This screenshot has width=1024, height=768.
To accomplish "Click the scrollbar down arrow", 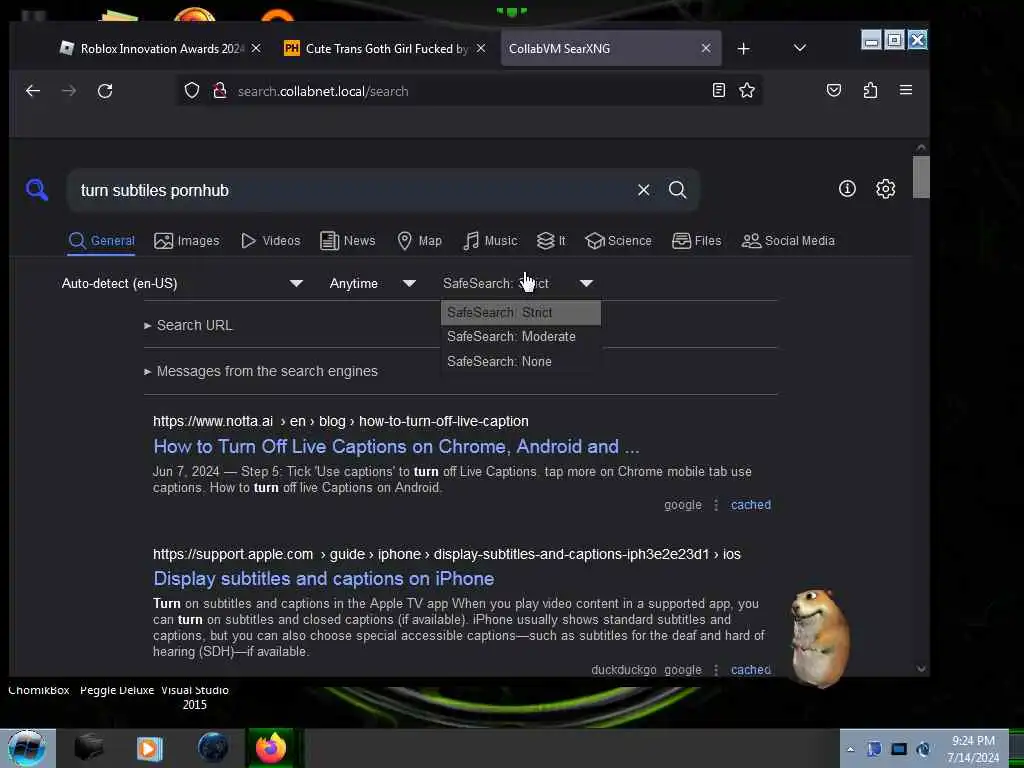I will (921, 669).
